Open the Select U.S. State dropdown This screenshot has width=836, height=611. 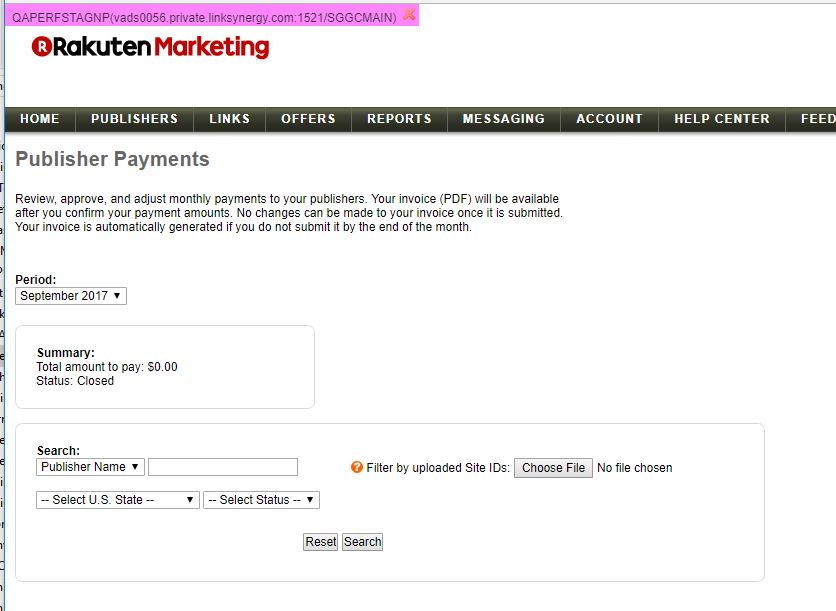tap(118, 500)
